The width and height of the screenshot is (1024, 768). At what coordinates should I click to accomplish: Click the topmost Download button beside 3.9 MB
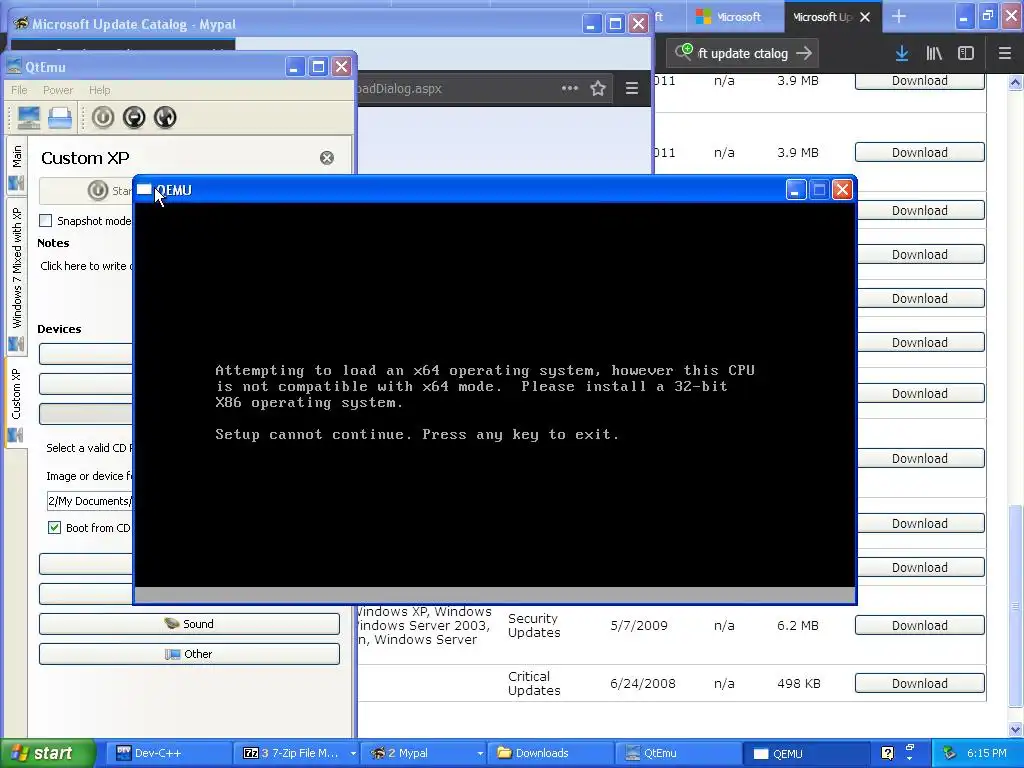(x=920, y=80)
